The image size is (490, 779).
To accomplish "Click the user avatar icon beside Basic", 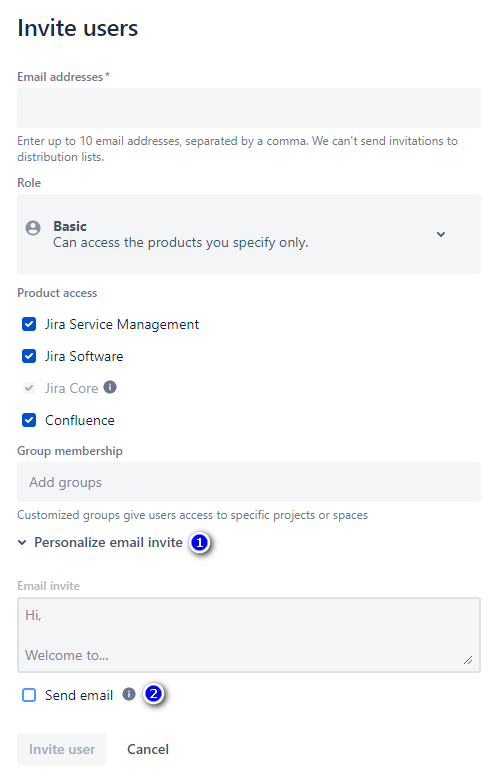I will coord(33,228).
